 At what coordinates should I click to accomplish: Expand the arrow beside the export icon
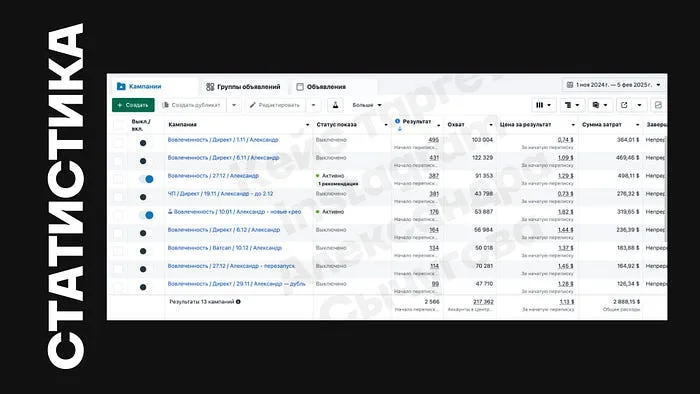[639, 105]
